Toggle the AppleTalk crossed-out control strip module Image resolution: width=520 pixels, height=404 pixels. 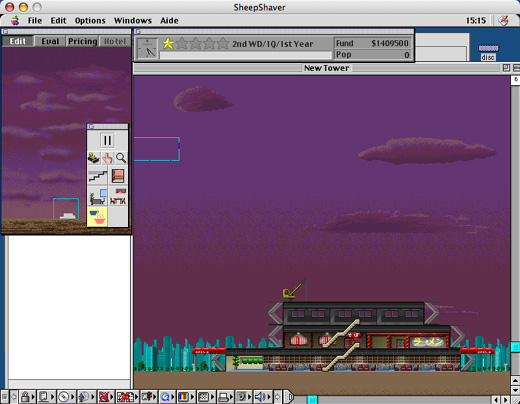click(x=104, y=397)
